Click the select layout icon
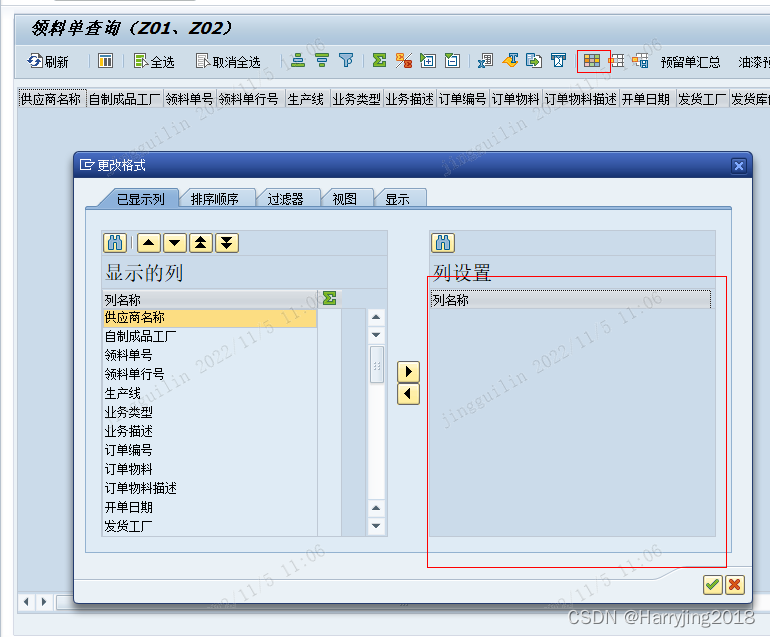The image size is (770, 637). [x=617, y=60]
